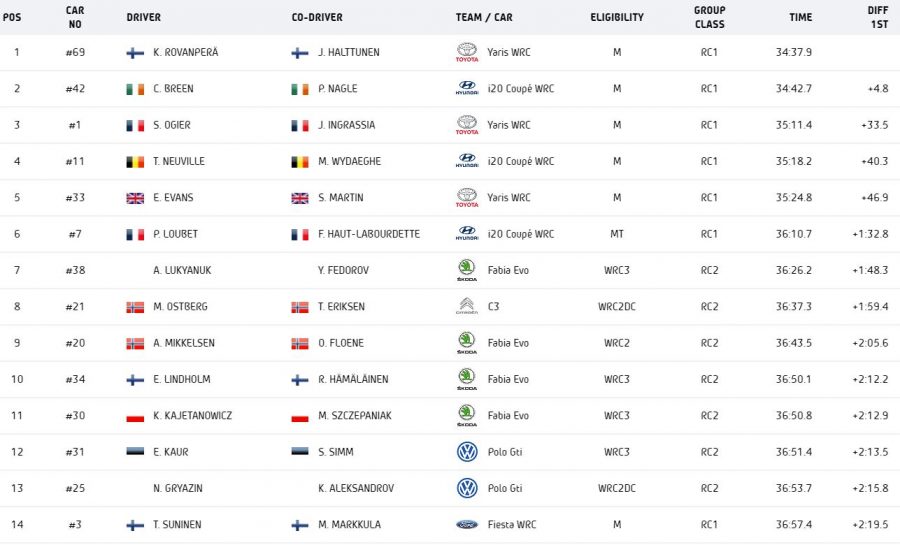Click the Polish flag next to K. Kajetanowicz

coord(135,416)
